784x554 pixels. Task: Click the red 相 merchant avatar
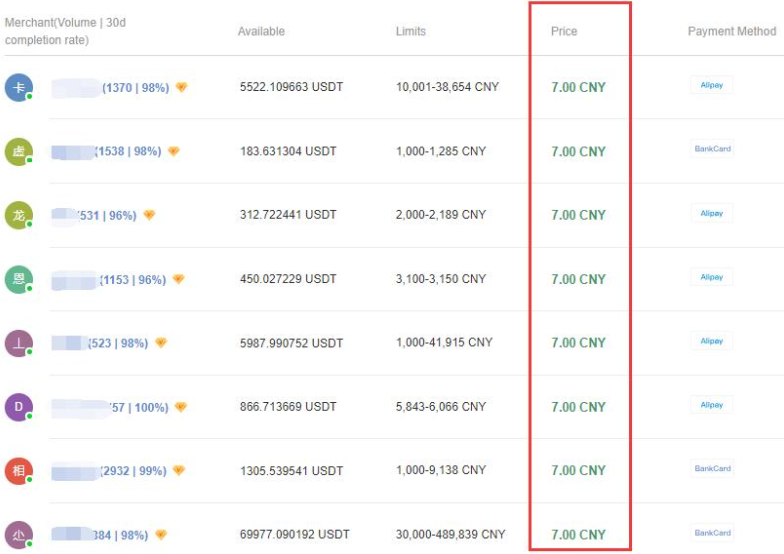pos(18,470)
